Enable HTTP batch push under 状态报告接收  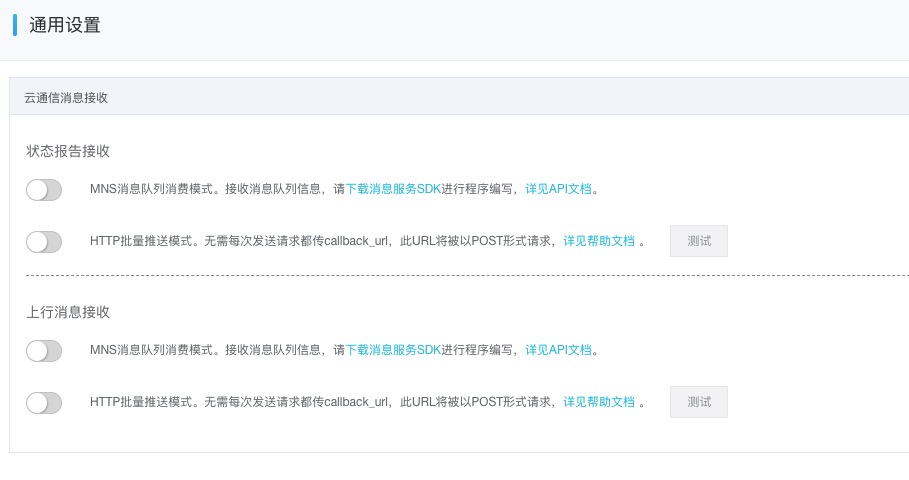pos(44,241)
